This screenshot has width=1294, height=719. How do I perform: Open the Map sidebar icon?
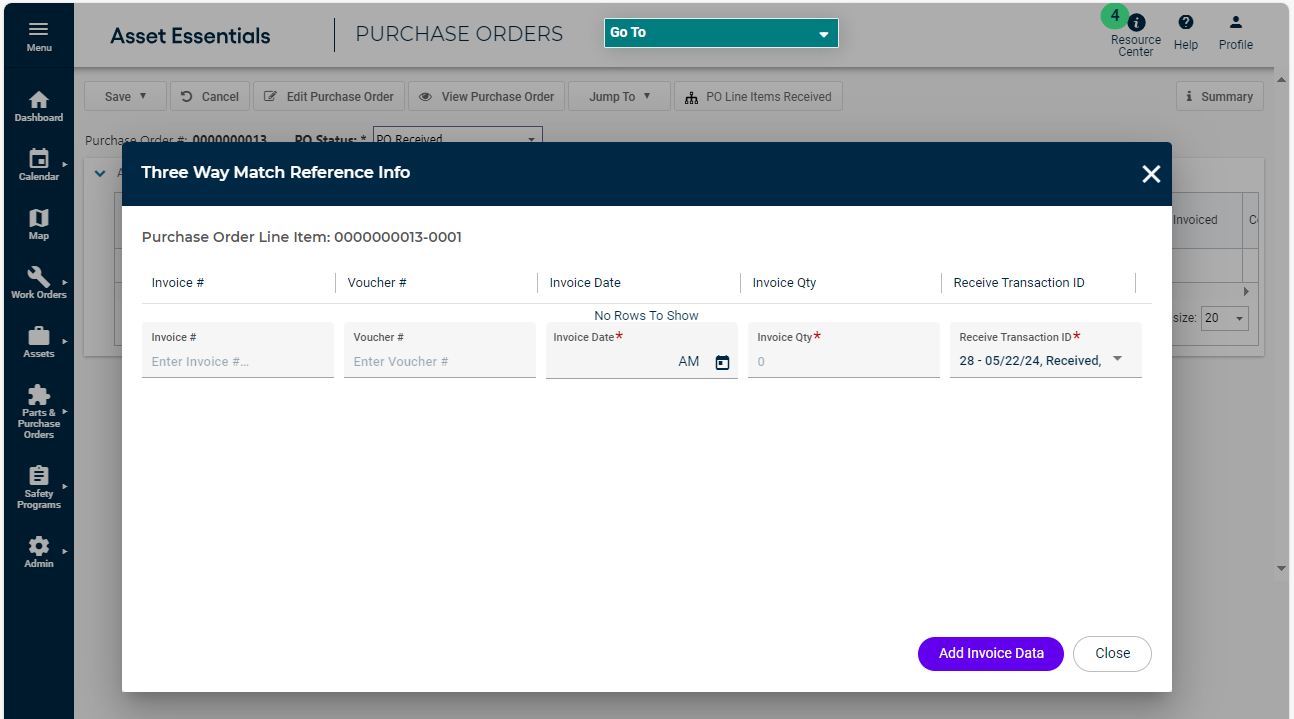click(39, 217)
